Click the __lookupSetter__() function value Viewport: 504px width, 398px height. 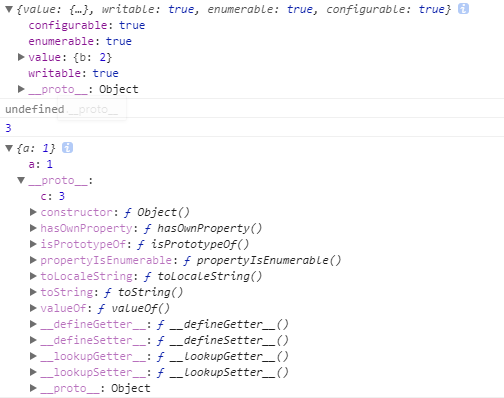pos(229,372)
